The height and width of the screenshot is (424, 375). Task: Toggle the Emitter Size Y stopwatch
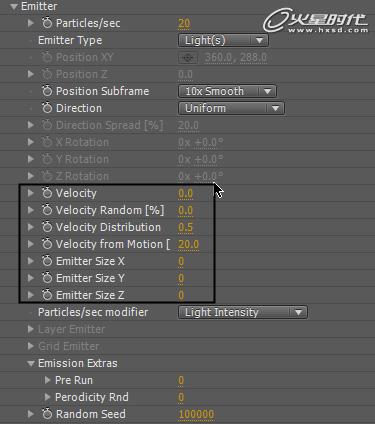47,278
